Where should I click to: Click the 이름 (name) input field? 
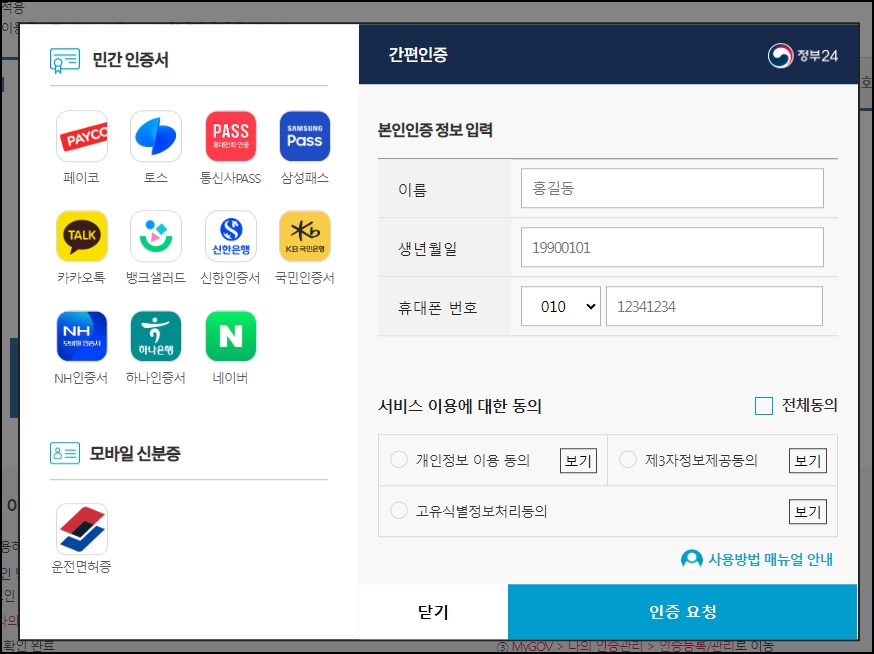pyautogui.click(x=672, y=188)
